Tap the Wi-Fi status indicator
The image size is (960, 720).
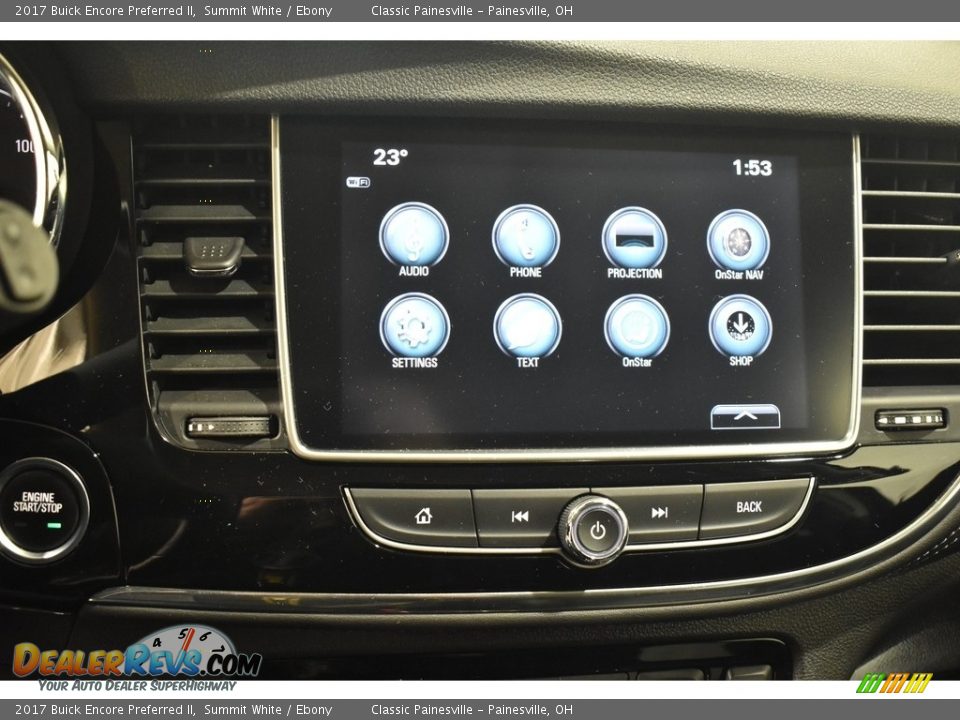pyautogui.click(x=358, y=182)
